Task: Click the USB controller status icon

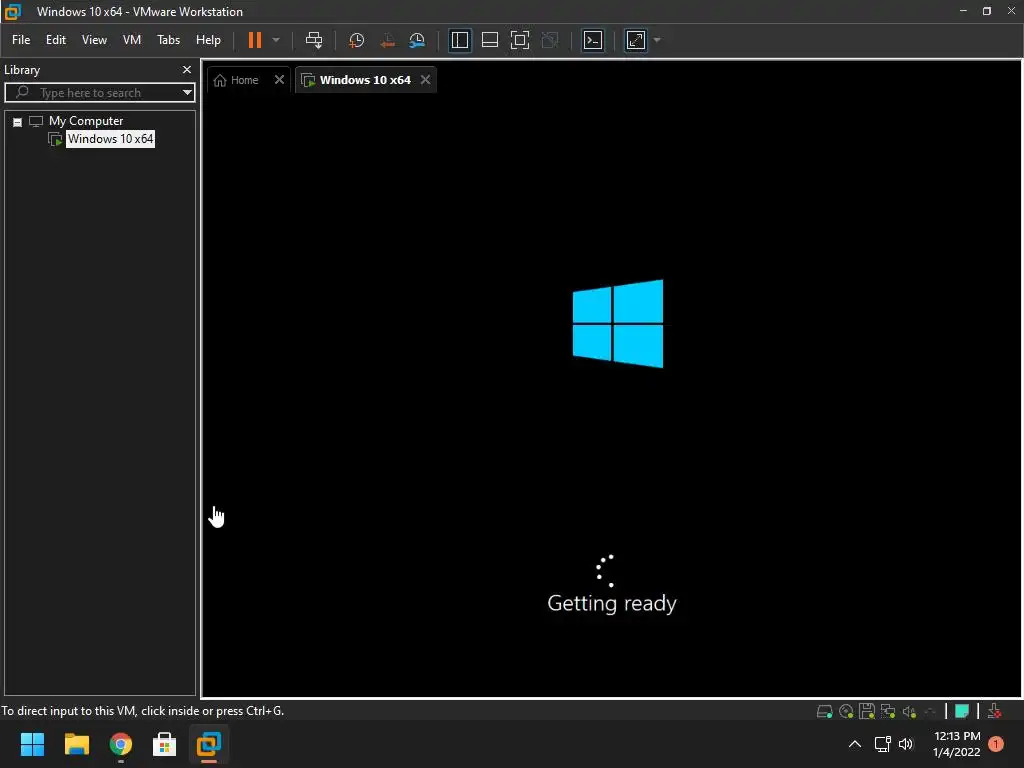Action: coord(930,711)
